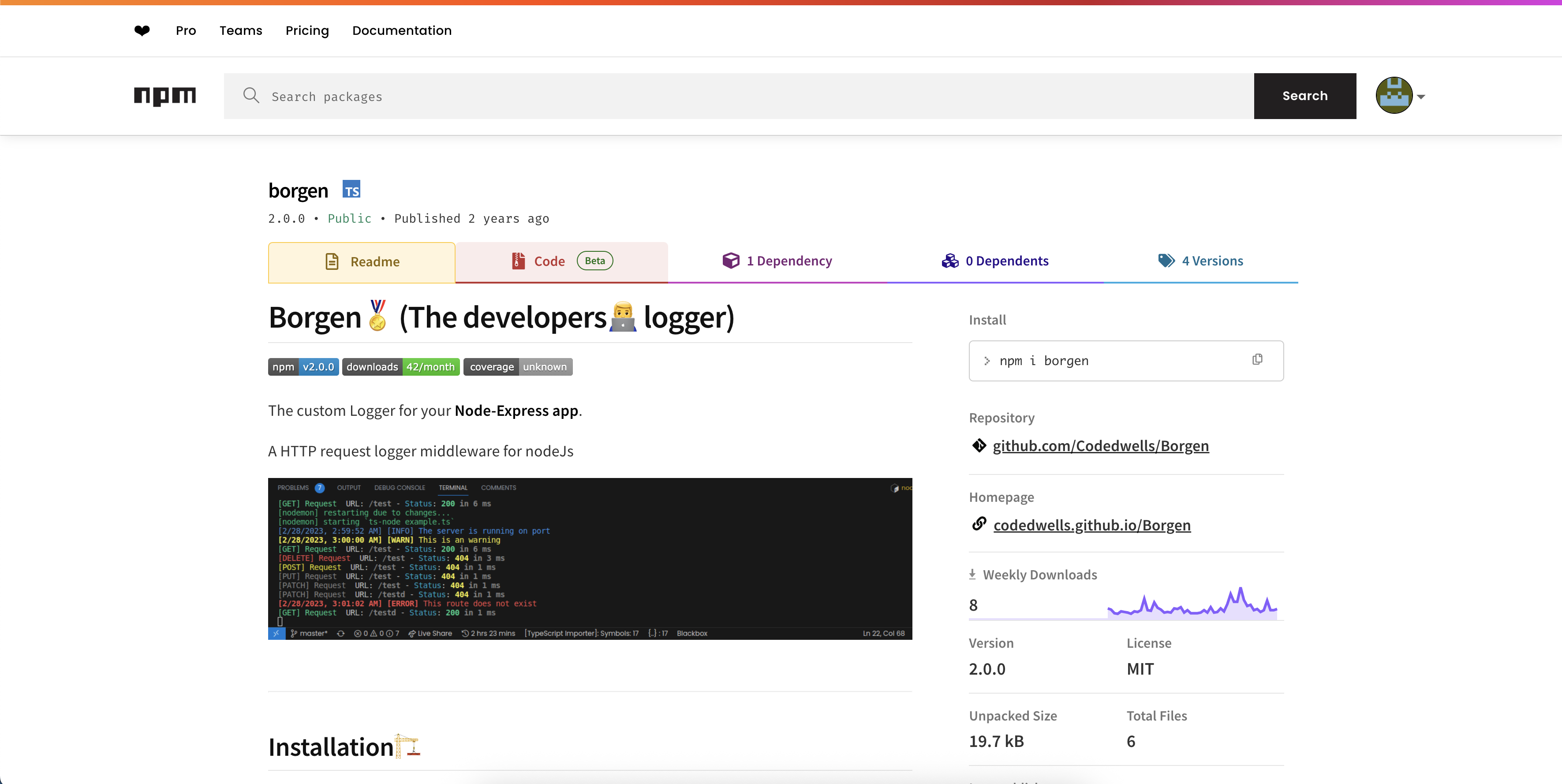Viewport: 1562px width, 784px height.
Task: Expand the account dropdown arrow
Action: [x=1420, y=97]
